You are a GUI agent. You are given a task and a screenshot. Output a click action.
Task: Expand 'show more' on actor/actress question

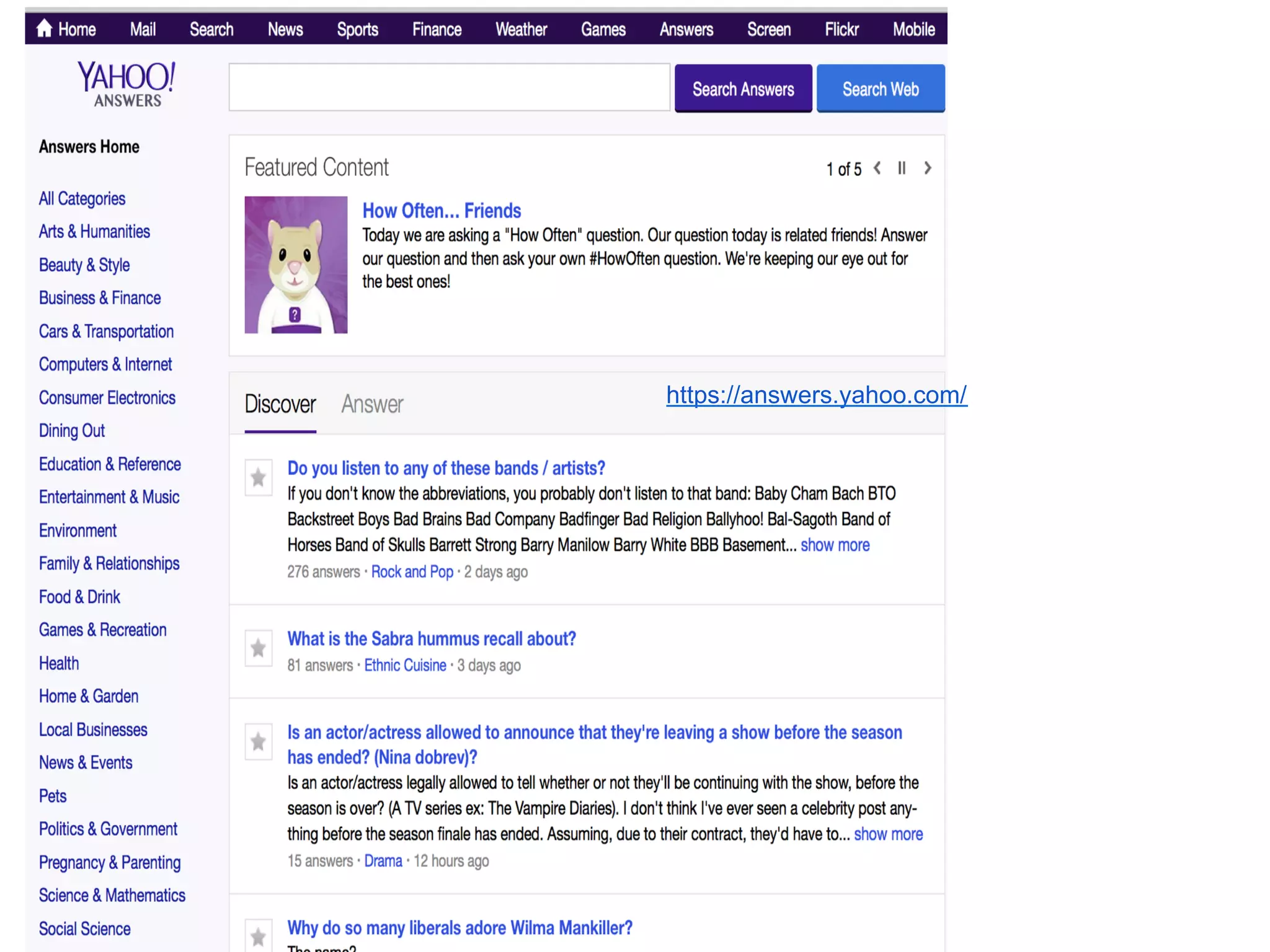click(888, 834)
